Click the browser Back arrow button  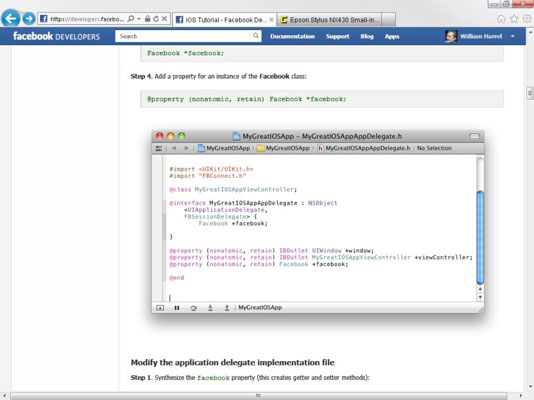[x=11, y=18]
